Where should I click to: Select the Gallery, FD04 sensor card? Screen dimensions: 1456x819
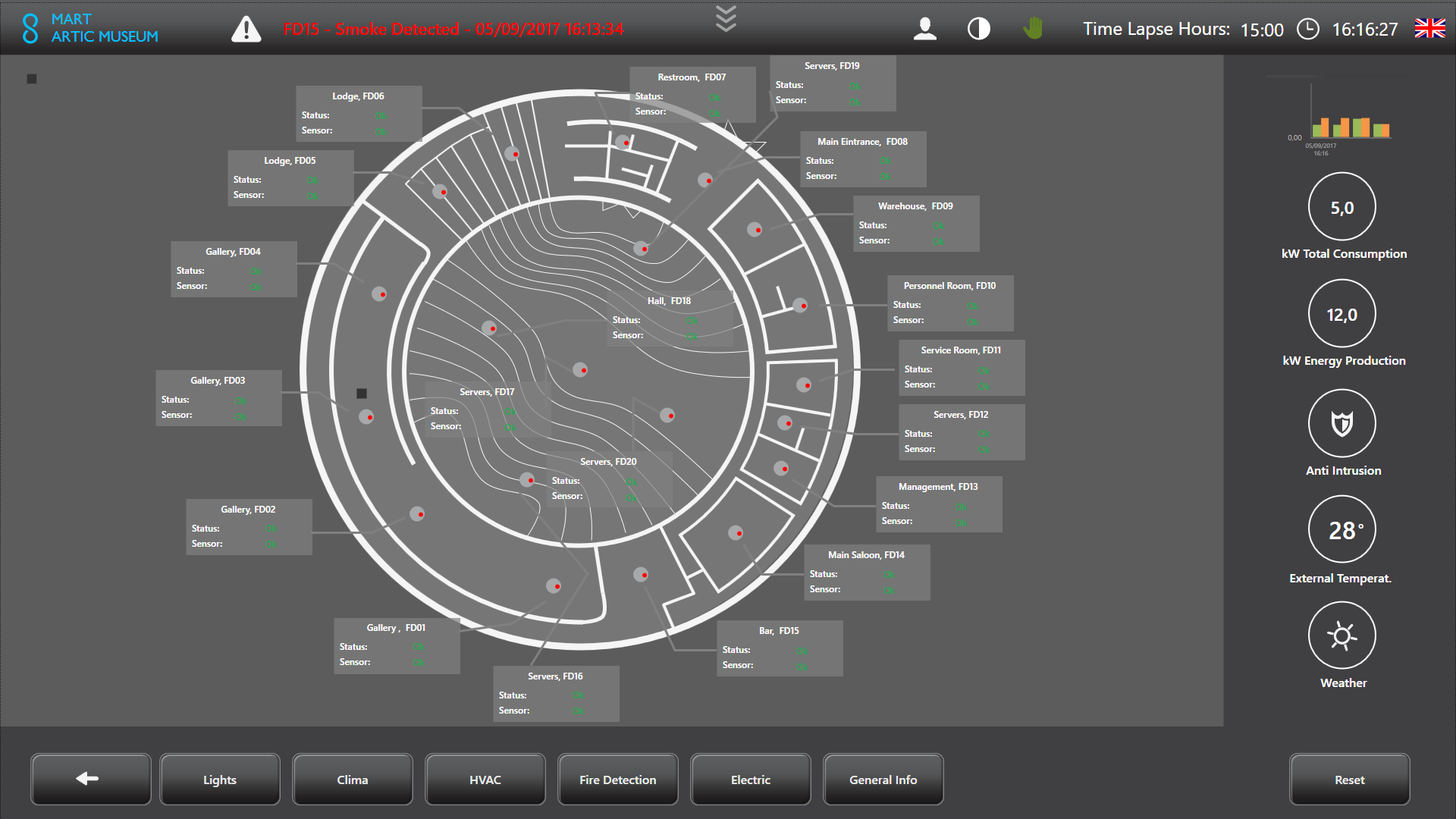click(234, 269)
